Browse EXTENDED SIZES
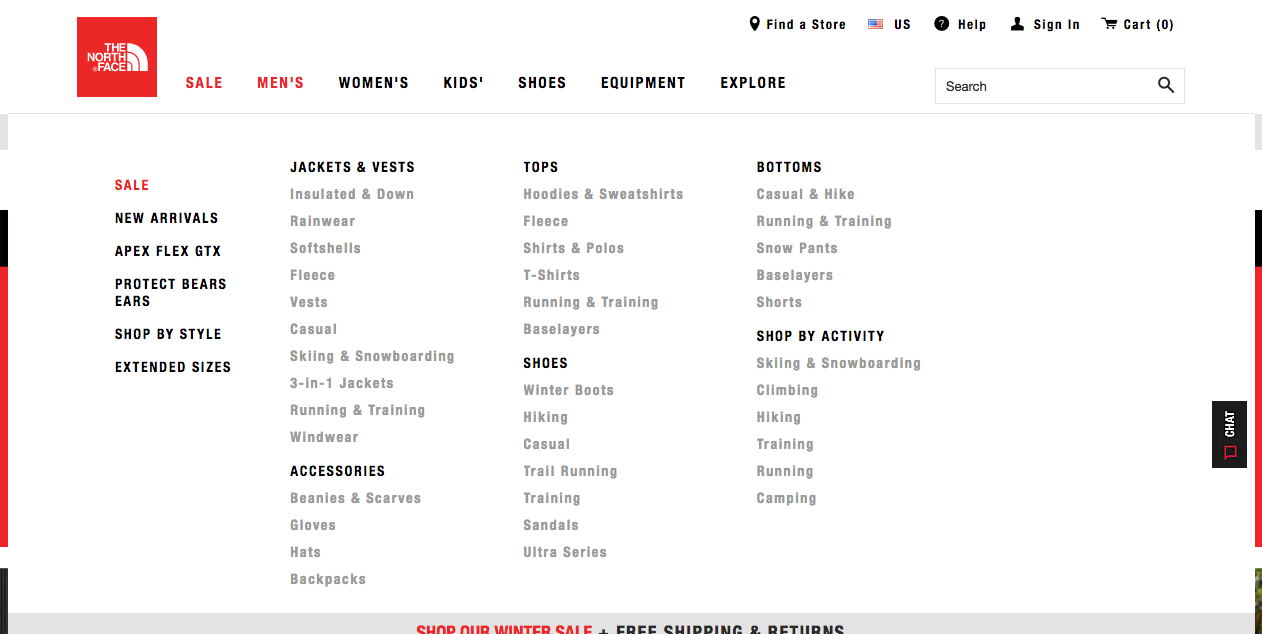Image resolution: width=1262 pixels, height=634 pixels. (173, 367)
